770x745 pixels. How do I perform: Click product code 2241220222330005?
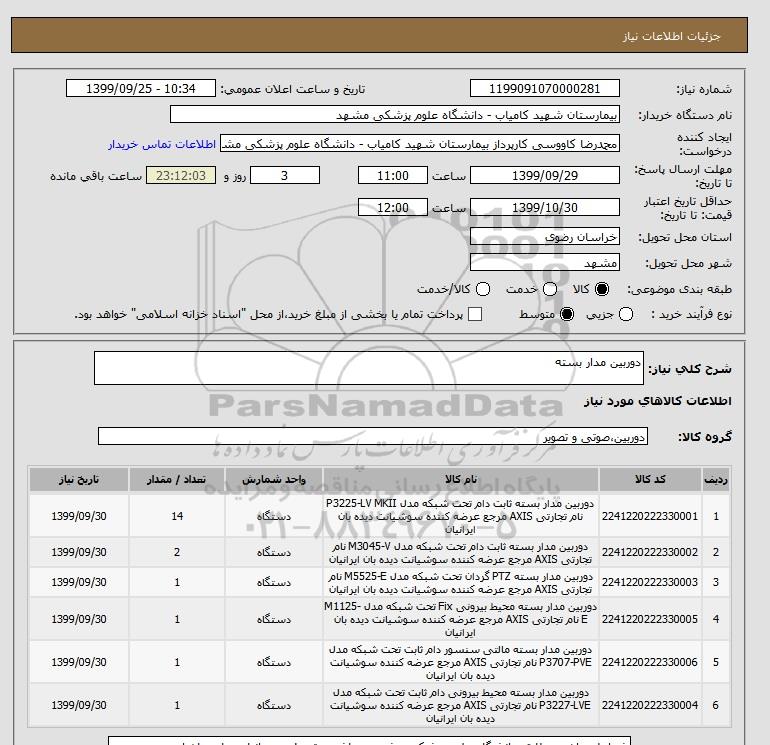650,619
